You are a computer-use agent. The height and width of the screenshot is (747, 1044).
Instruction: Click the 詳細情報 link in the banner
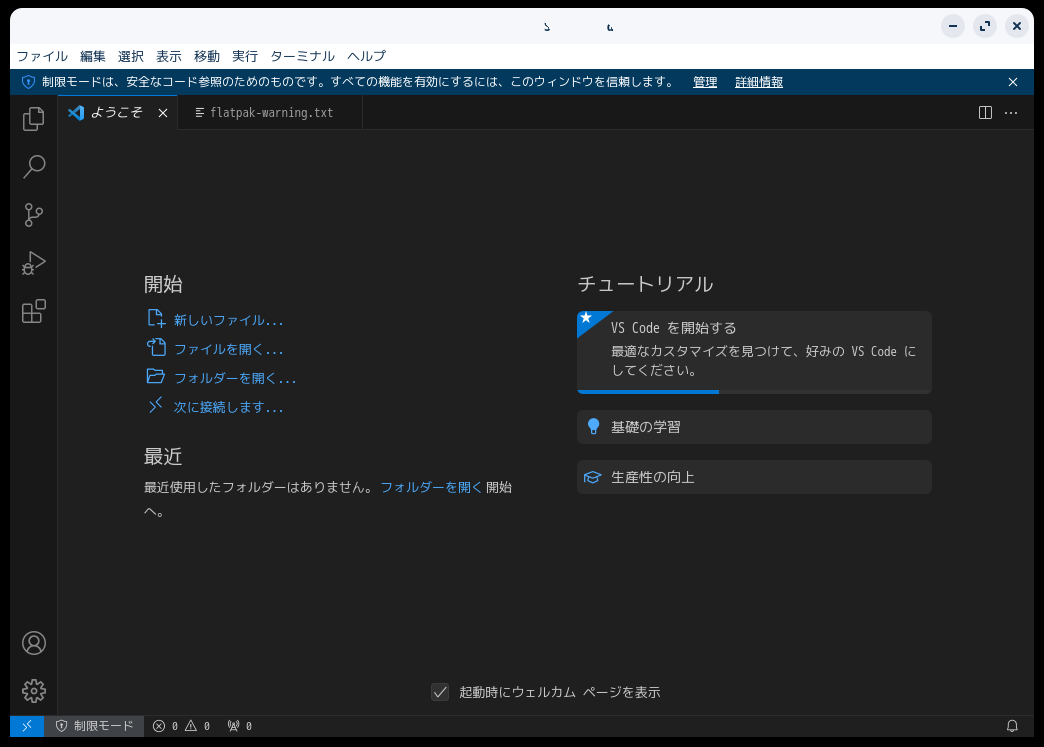[x=758, y=82]
